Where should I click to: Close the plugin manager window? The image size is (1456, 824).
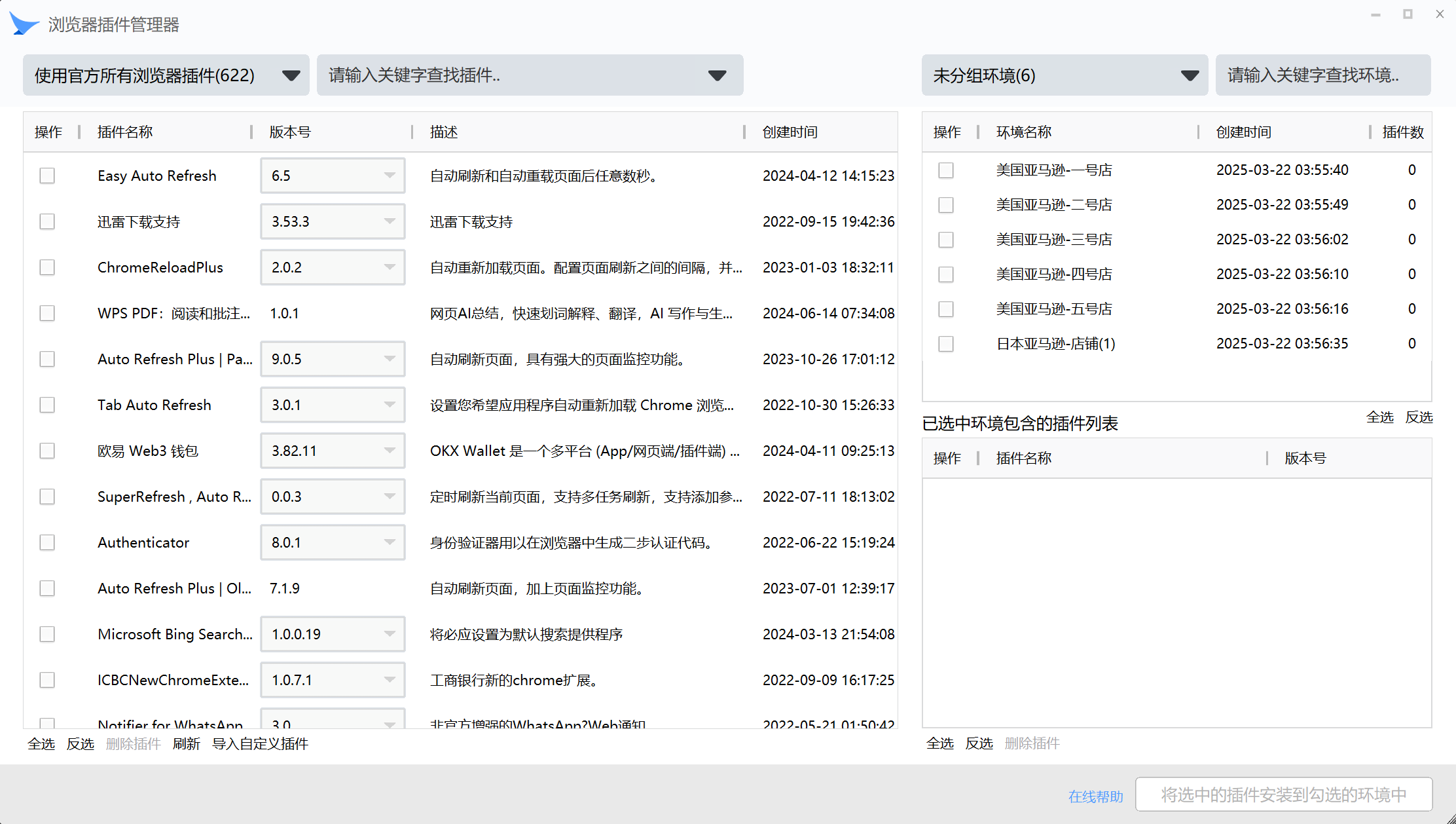1440,14
